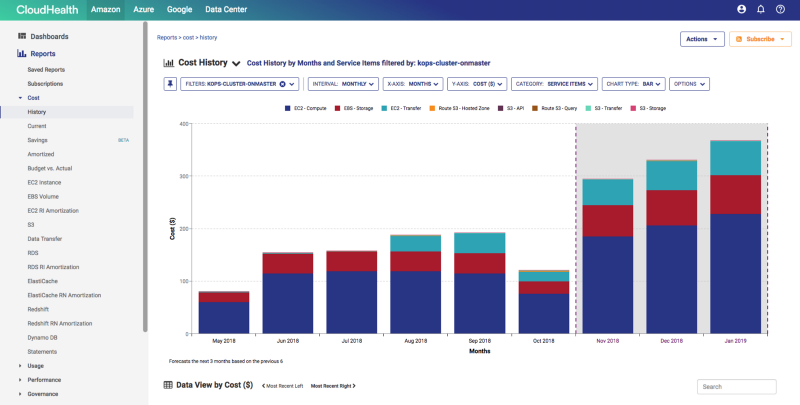Toggle Route 53 - Query legend entry
Screen dimensions: 800x405
click(555, 109)
